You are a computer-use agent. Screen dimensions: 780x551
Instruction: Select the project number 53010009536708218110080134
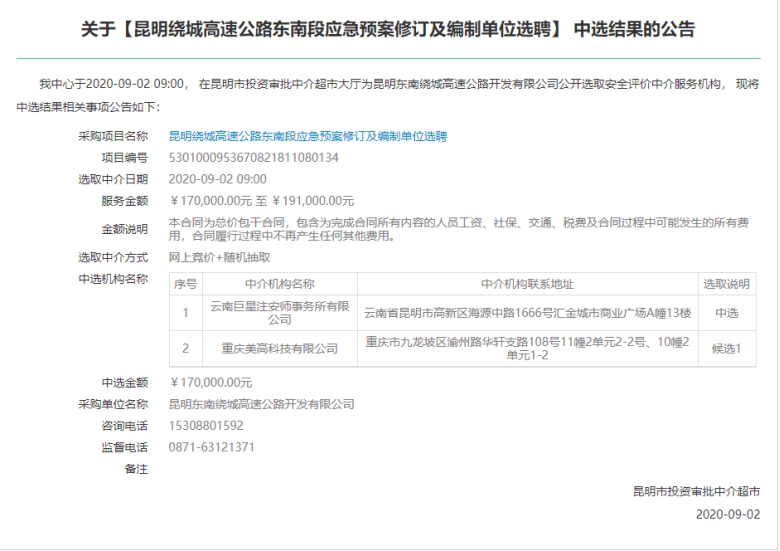coord(254,157)
